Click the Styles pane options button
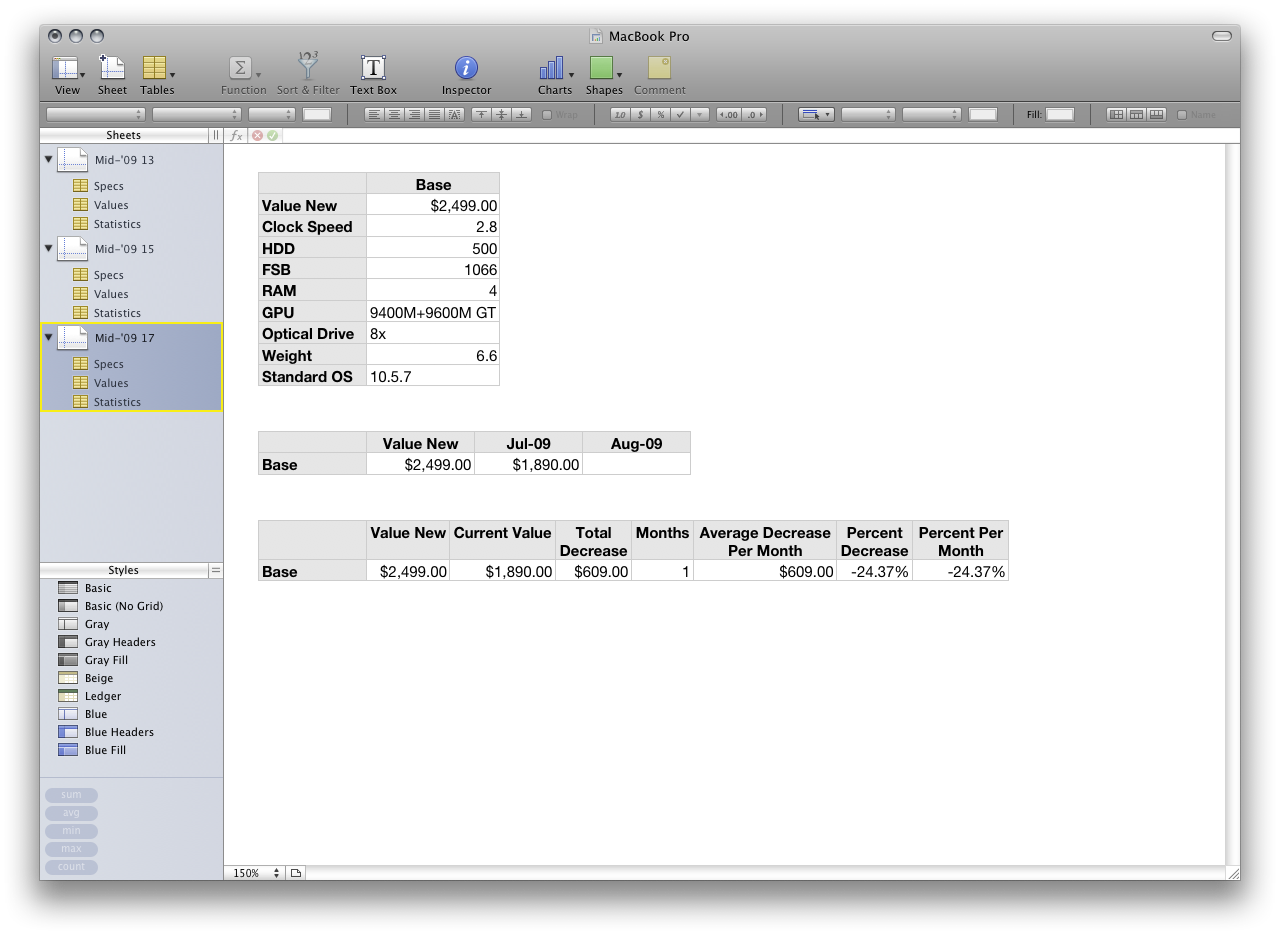 (215, 570)
